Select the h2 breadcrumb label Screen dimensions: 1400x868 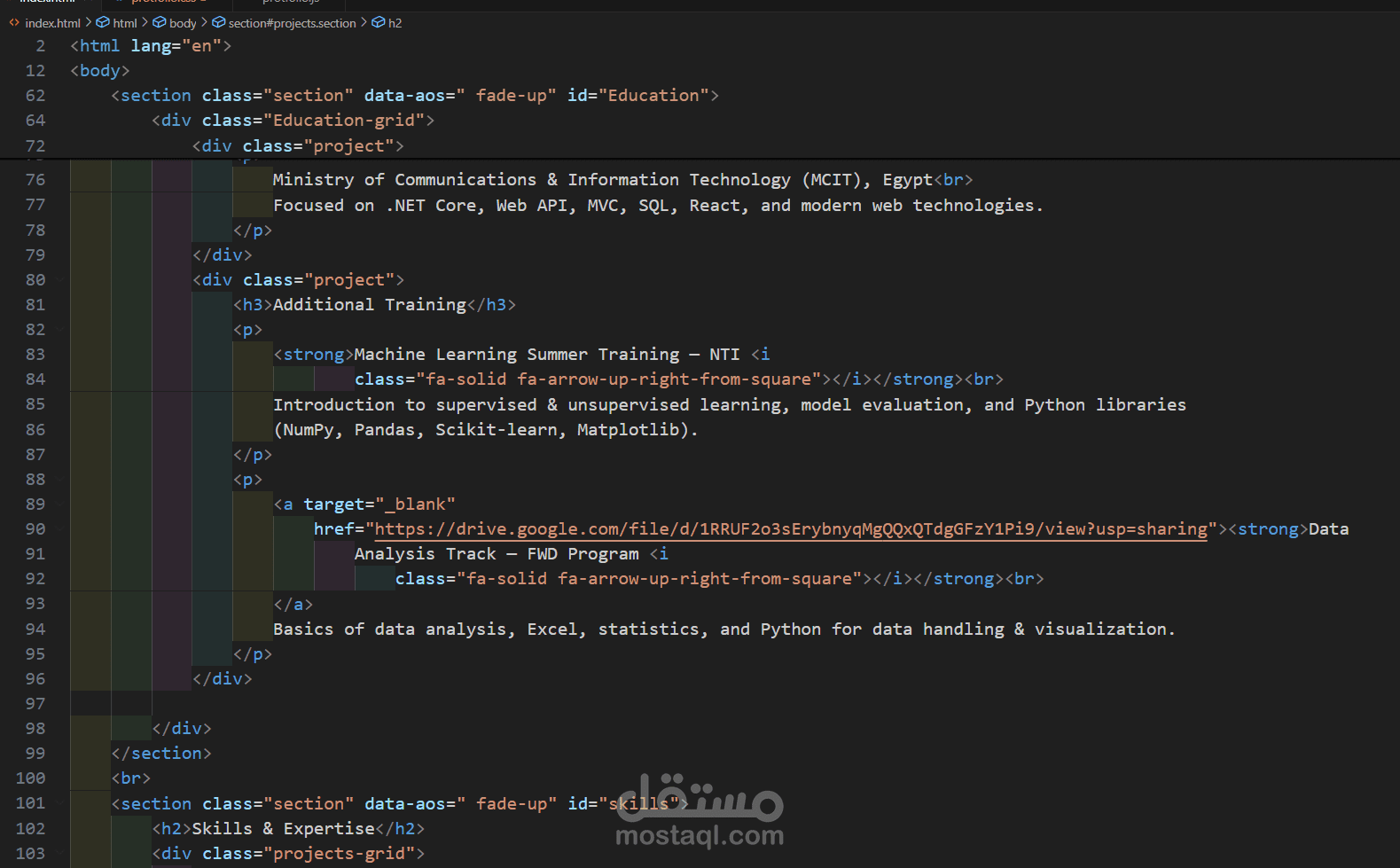[x=395, y=23]
